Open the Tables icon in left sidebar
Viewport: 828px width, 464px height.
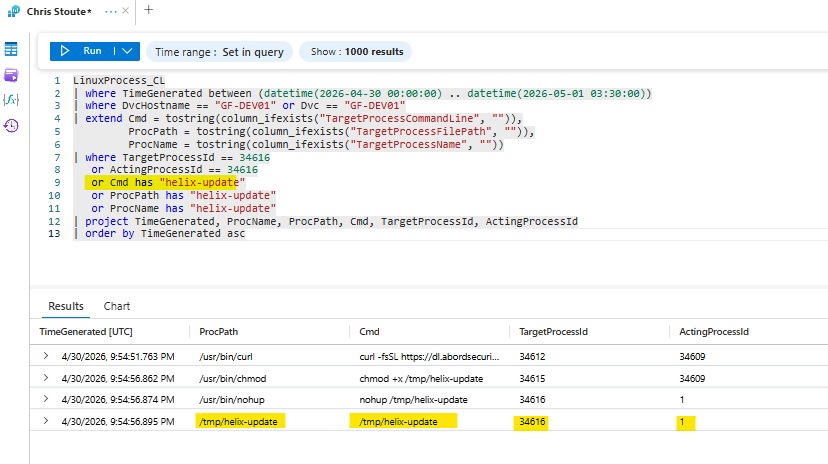click(11, 50)
